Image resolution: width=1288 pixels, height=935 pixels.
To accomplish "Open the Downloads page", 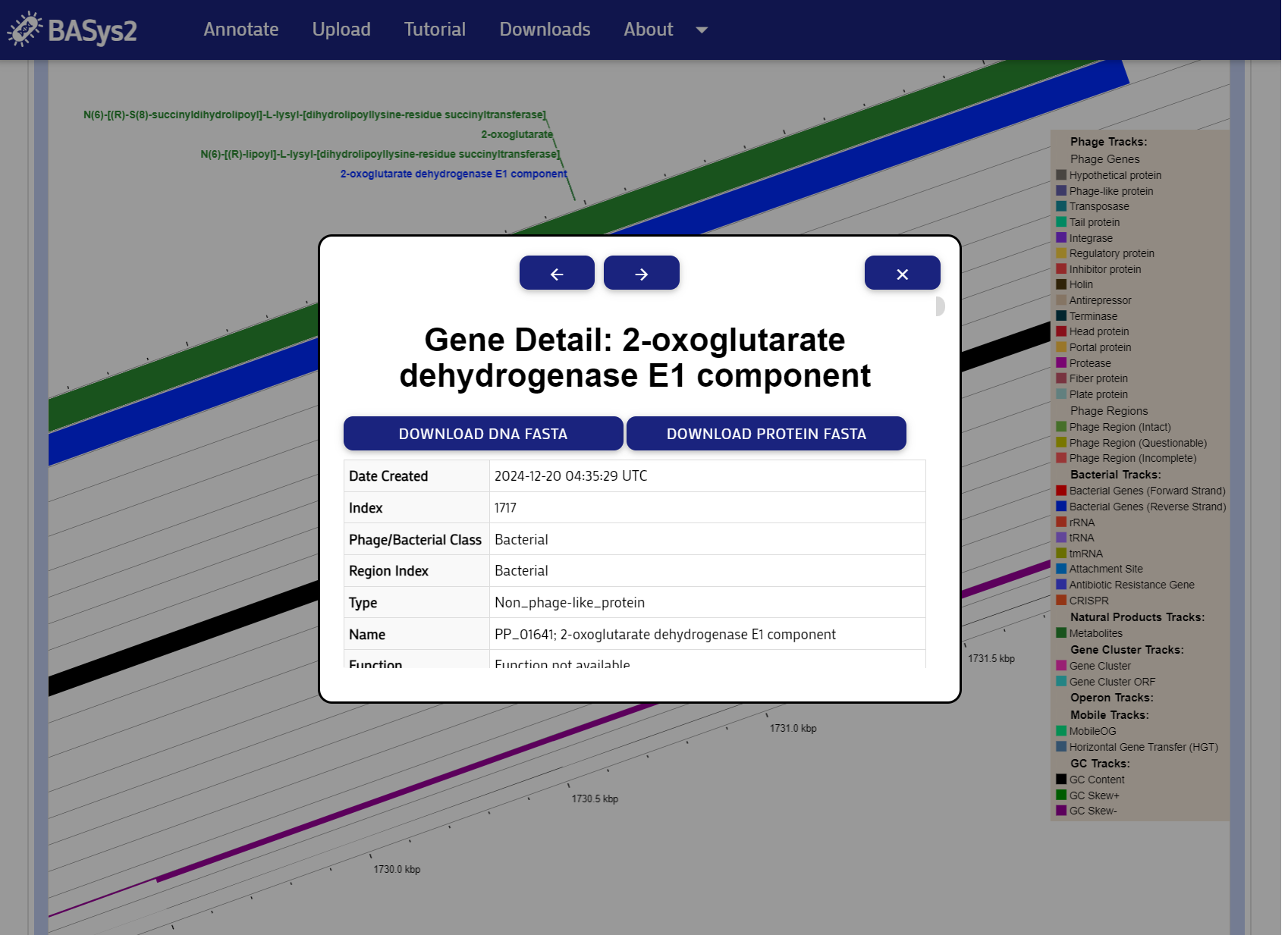I will [544, 30].
